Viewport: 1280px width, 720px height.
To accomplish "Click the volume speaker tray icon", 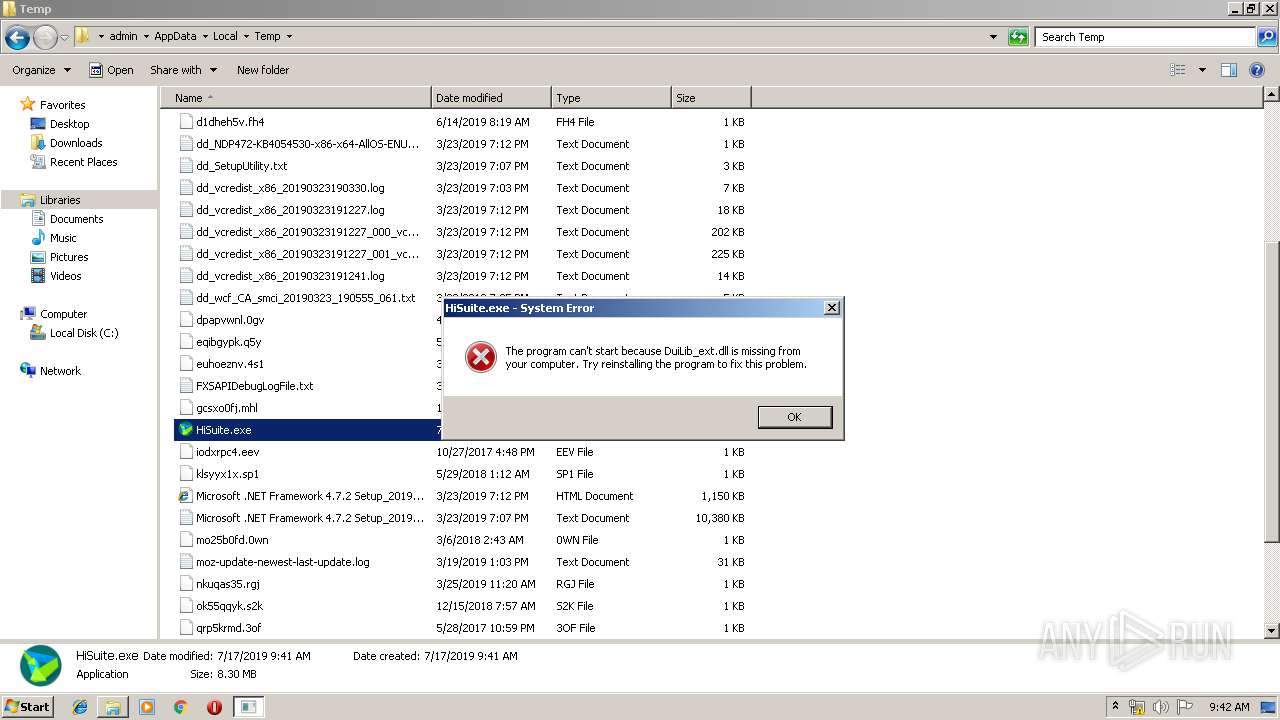I will tap(1158, 707).
